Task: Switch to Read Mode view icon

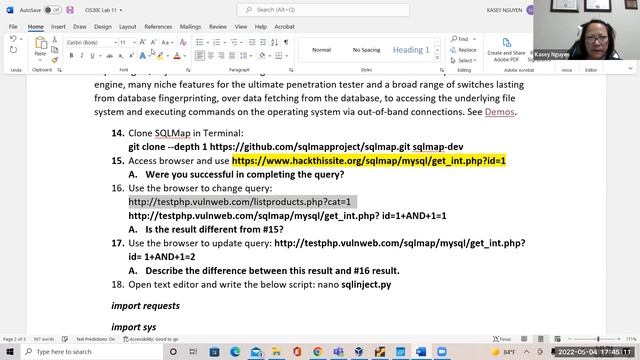Action: [x=524, y=339]
